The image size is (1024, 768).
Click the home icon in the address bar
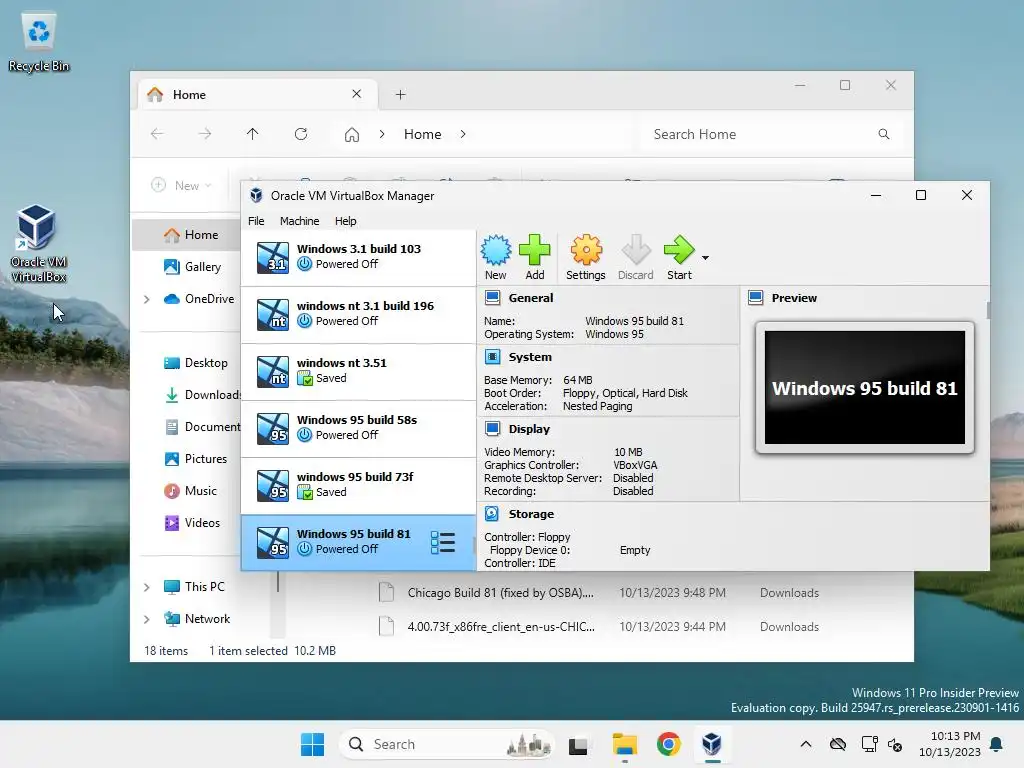(352, 135)
